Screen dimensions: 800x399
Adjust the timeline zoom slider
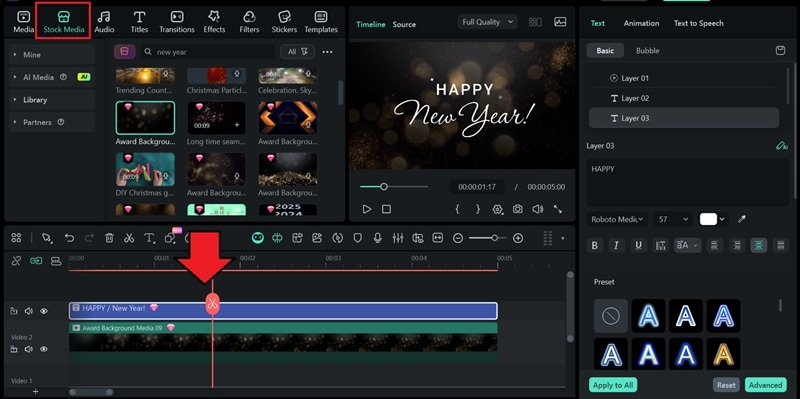click(488, 238)
